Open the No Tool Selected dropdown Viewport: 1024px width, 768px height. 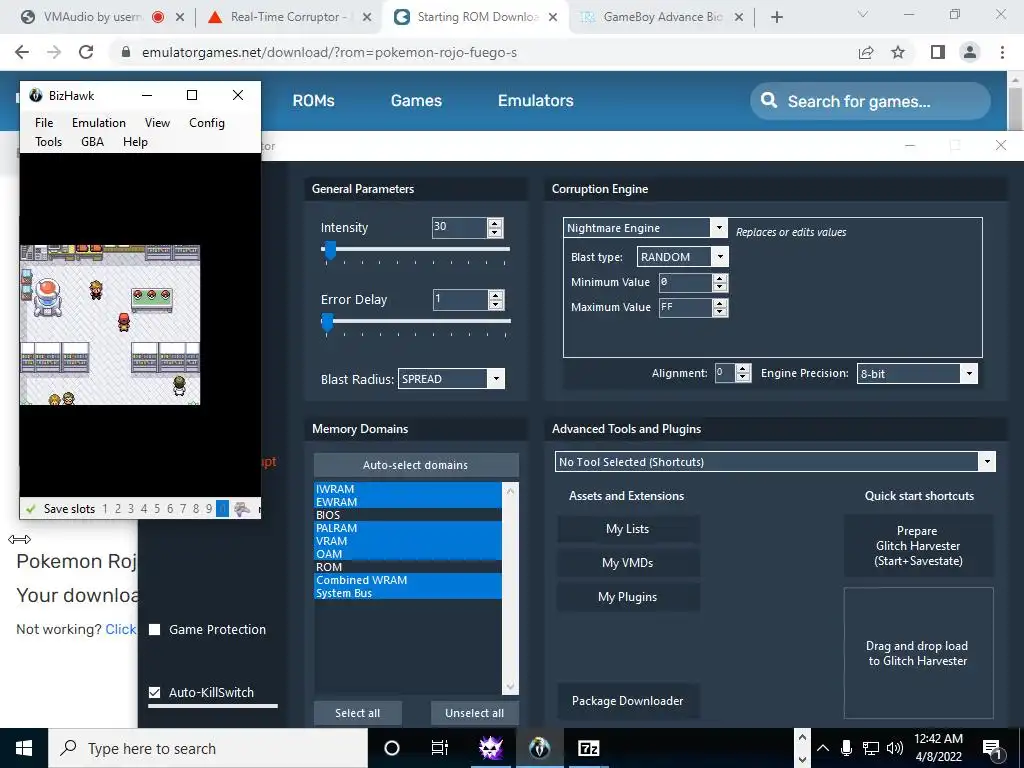click(987, 462)
